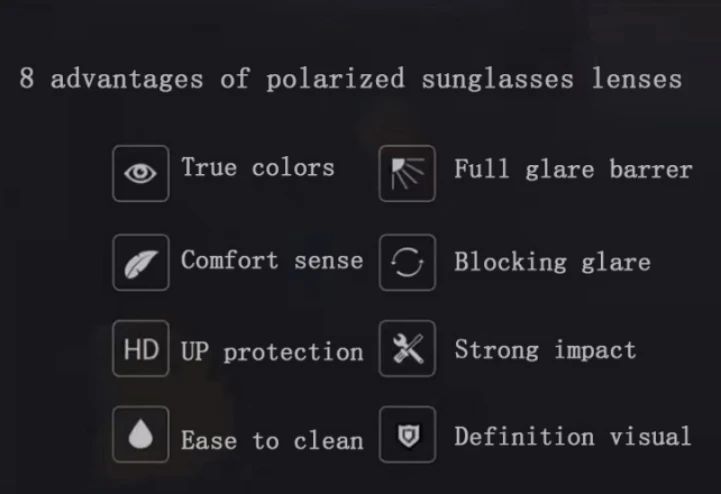721x494 pixels.
Task: Select the Definition visual text
Action: (572, 436)
